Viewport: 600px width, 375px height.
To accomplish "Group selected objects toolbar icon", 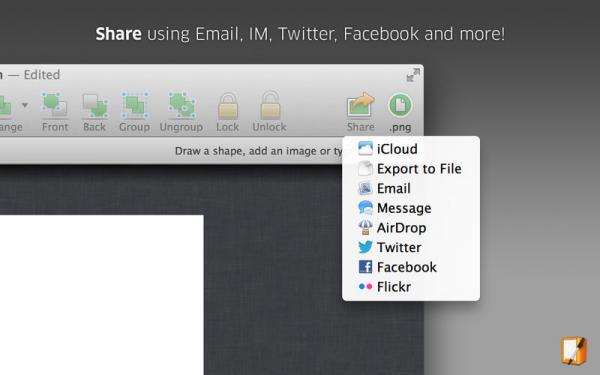I will pos(134,104).
